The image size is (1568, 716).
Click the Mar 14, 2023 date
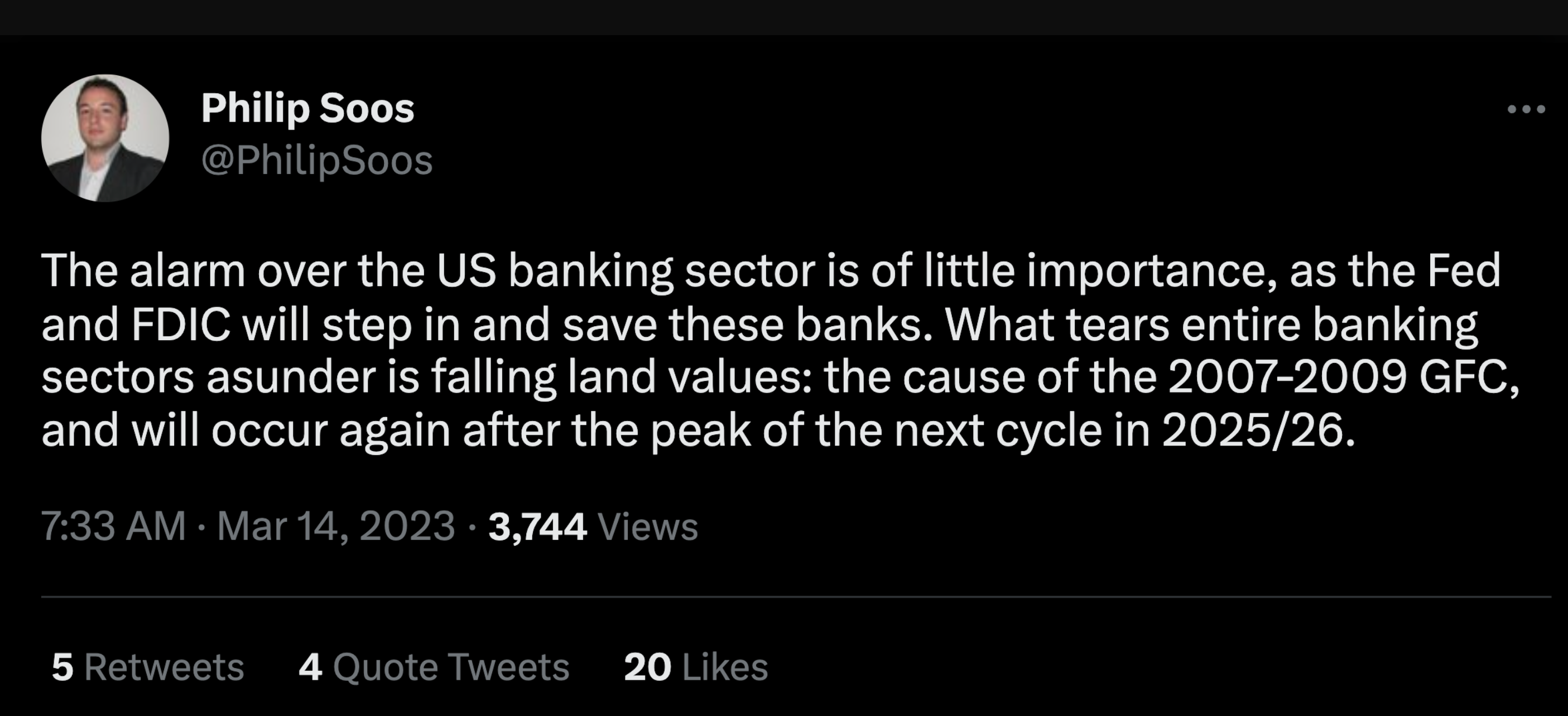(x=336, y=526)
